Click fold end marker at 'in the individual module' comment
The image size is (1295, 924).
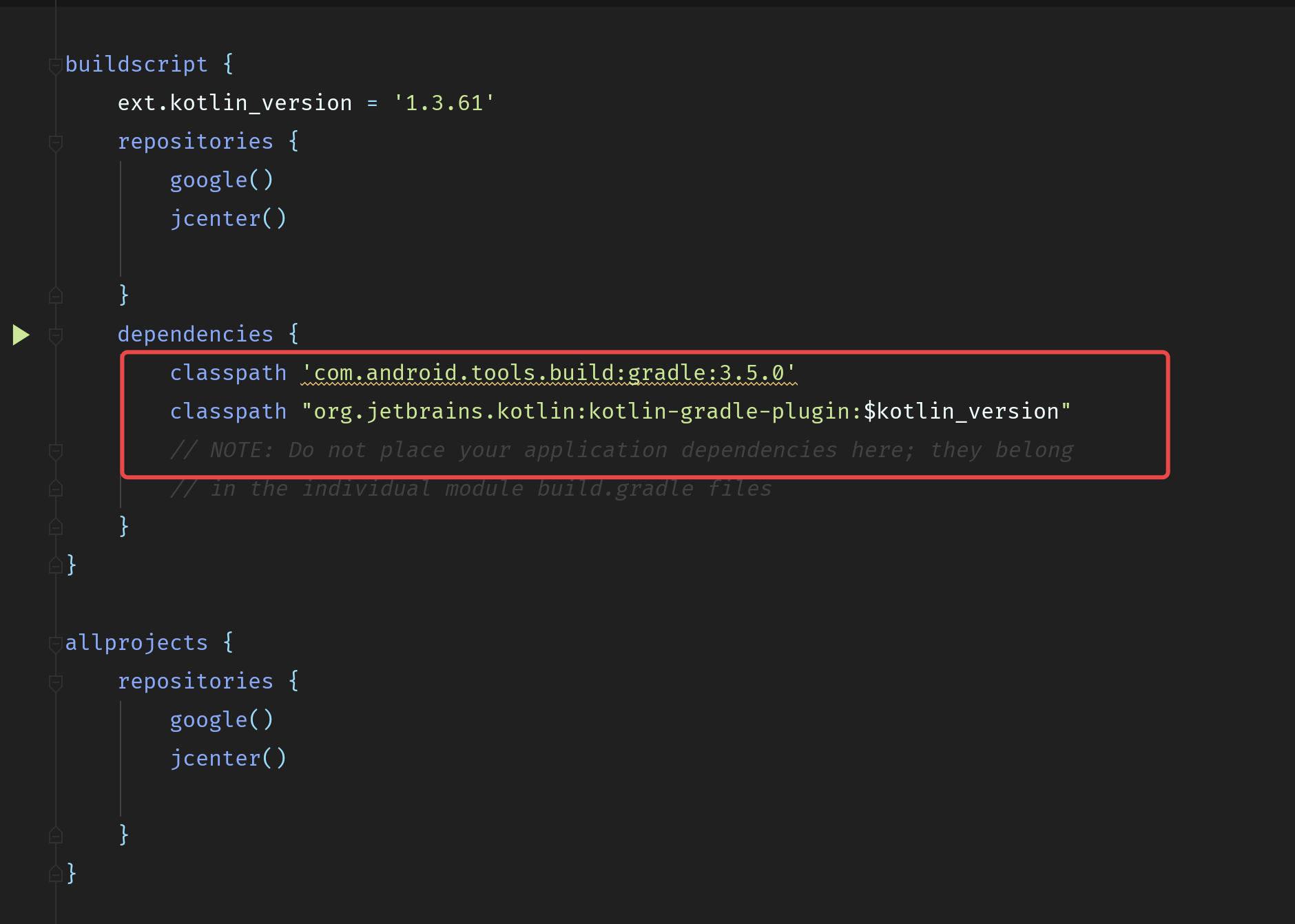(x=56, y=489)
